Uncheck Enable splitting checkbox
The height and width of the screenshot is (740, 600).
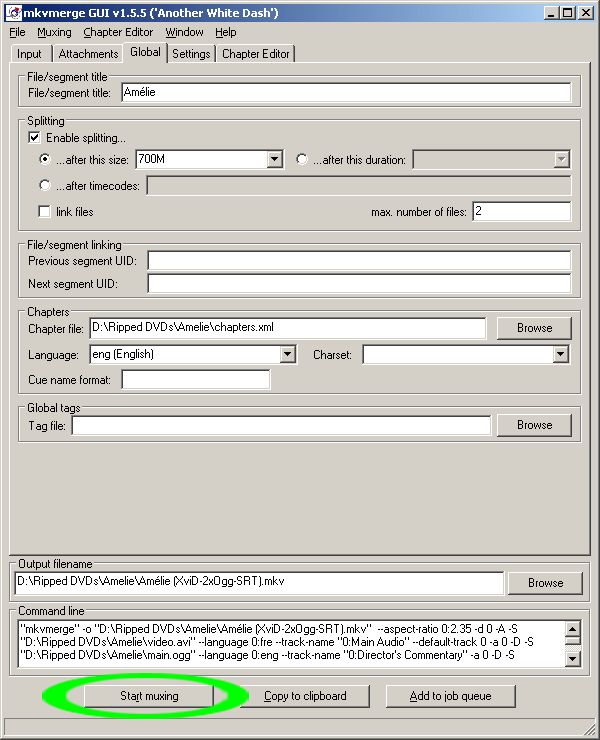pyautogui.click(x=34, y=138)
